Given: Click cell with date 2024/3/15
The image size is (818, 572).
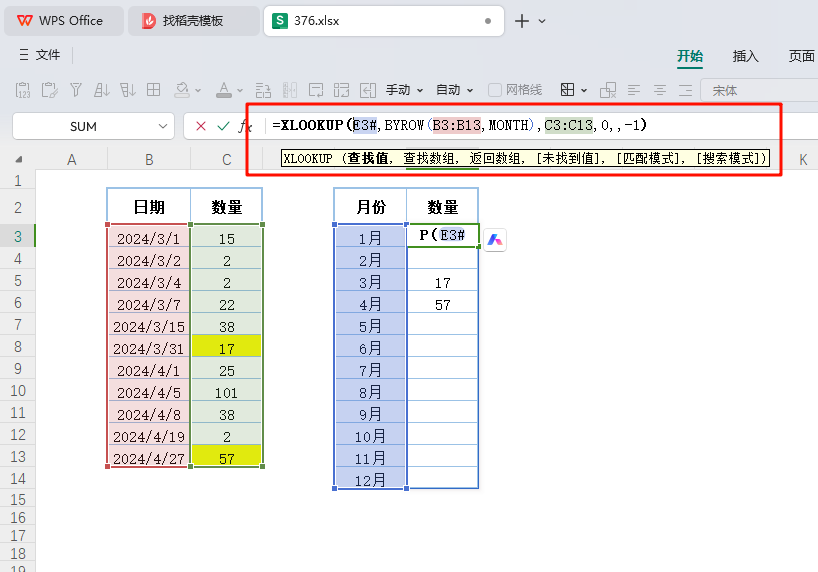Looking at the screenshot, I should (x=149, y=327).
